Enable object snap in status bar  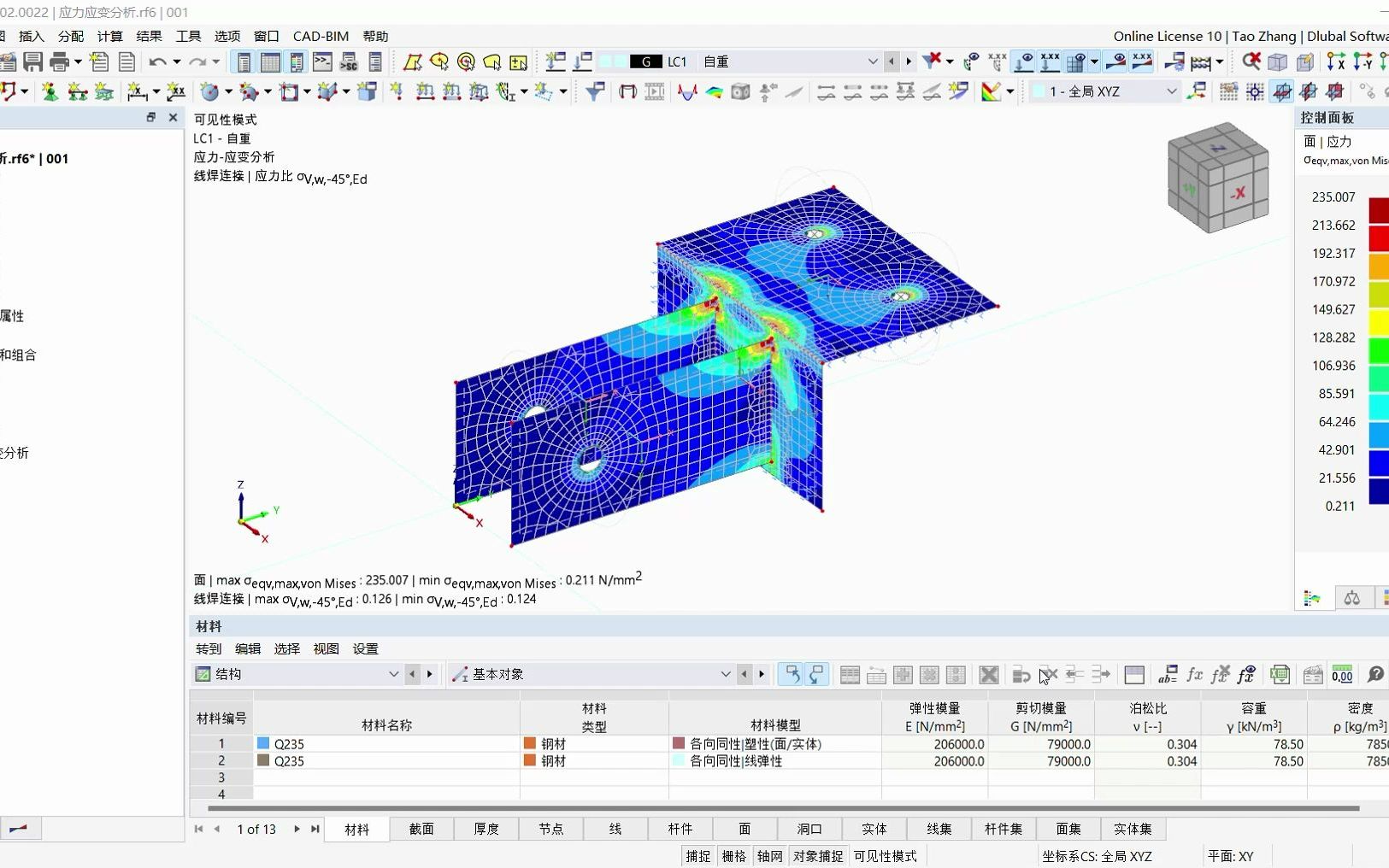point(819,855)
